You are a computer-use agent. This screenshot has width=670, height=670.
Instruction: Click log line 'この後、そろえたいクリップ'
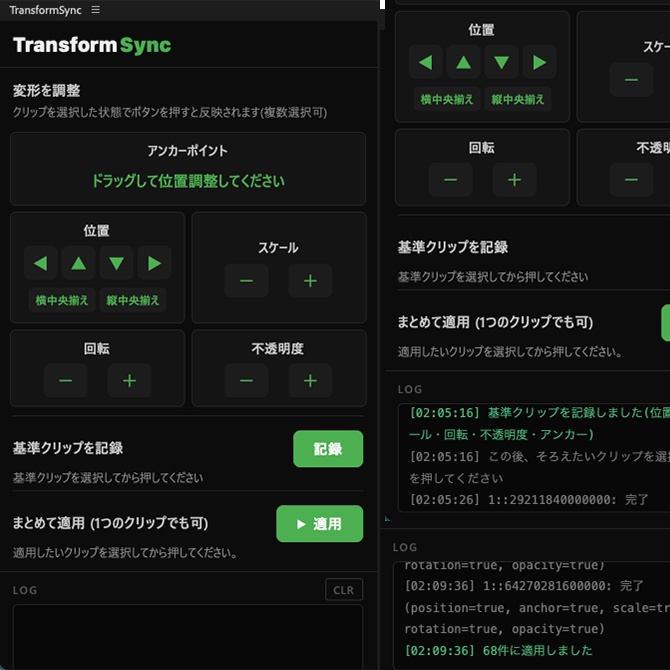coord(540,467)
